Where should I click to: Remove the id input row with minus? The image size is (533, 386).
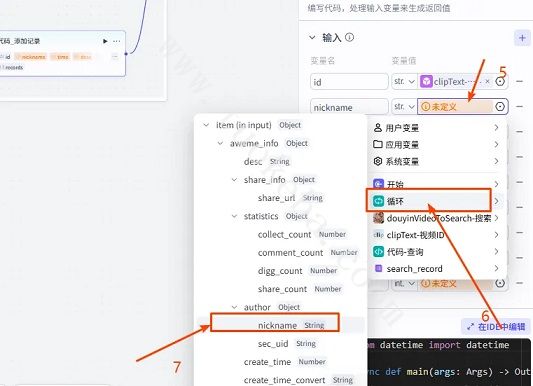(x=519, y=81)
